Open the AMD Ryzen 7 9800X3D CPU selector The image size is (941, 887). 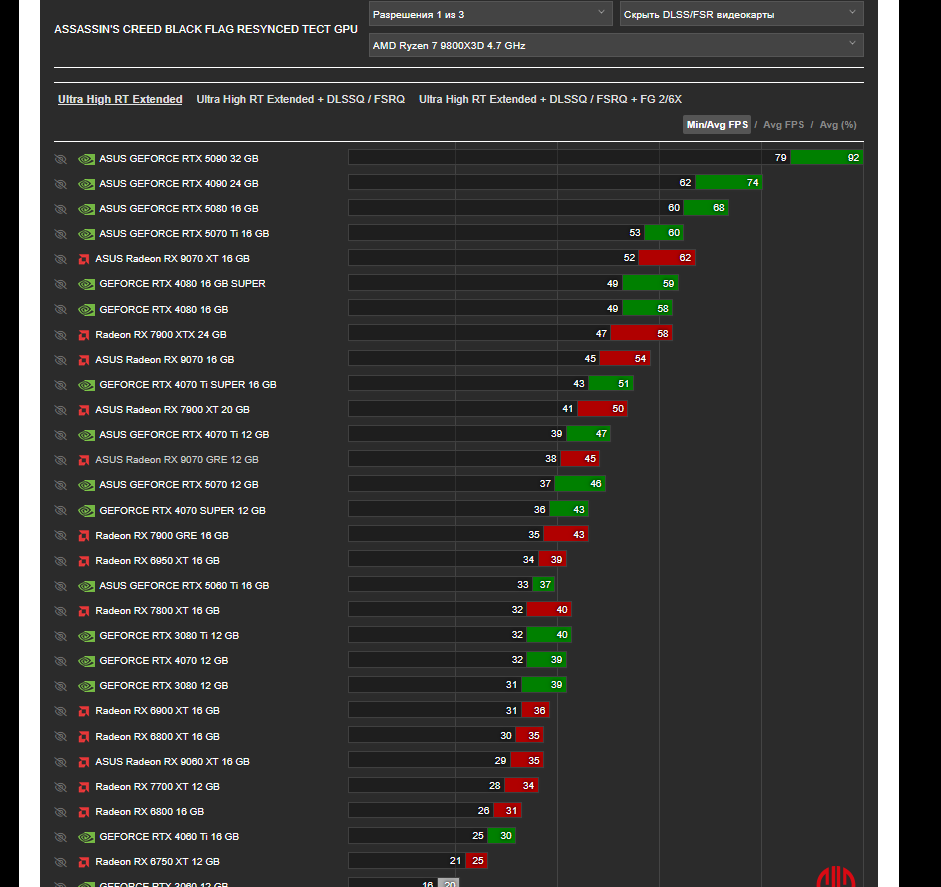pyautogui.click(x=616, y=45)
